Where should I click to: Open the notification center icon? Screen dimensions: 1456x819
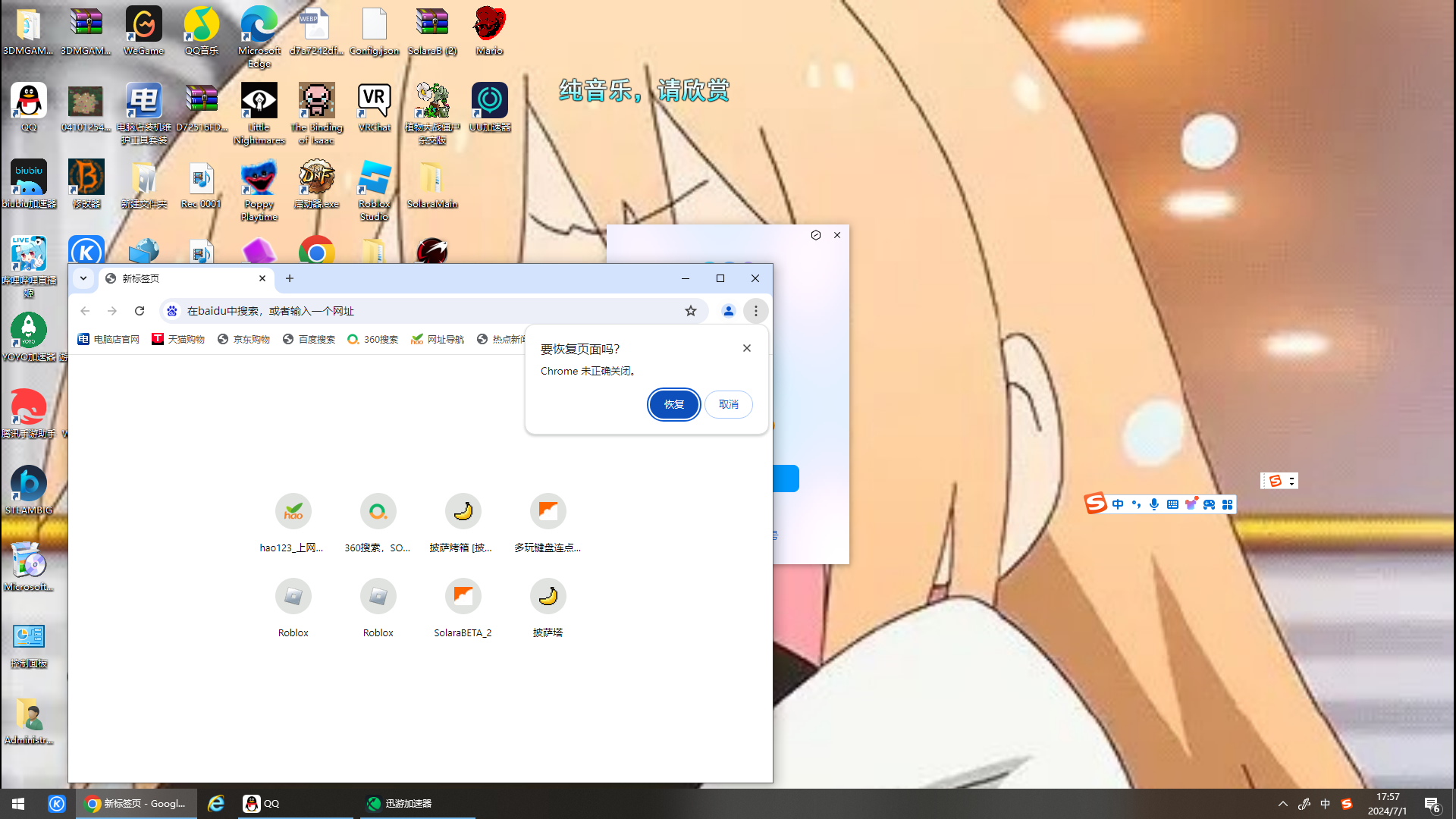[x=1432, y=804]
